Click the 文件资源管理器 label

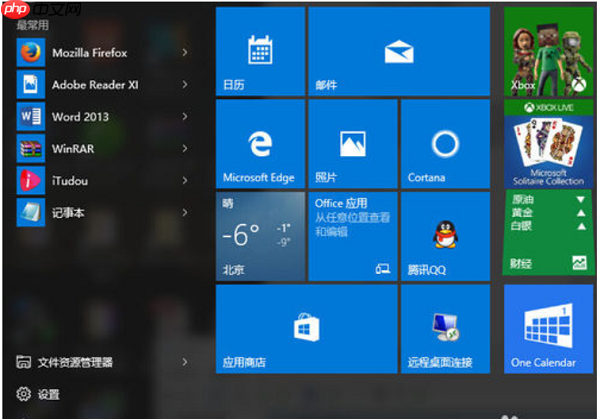(x=75, y=362)
